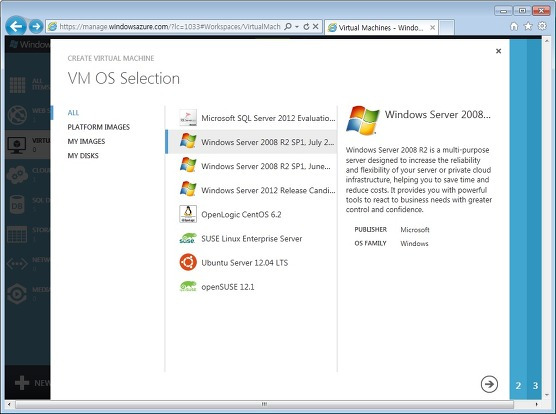The height and width of the screenshot is (414, 556).
Task: Open browser Home icon
Action: click(x=514, y=27)
